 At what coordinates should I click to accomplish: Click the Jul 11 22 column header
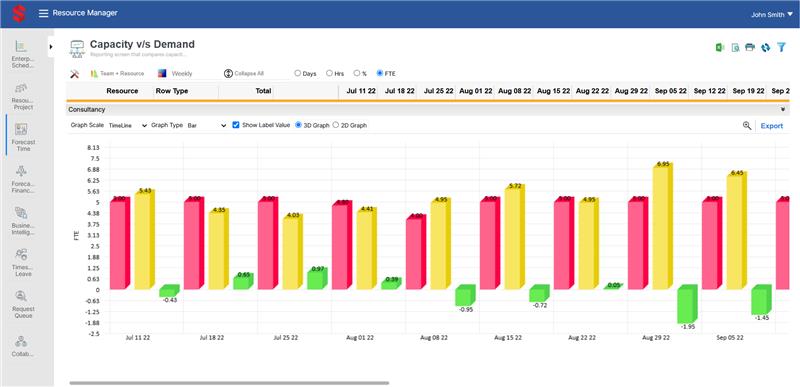[361, 91]
